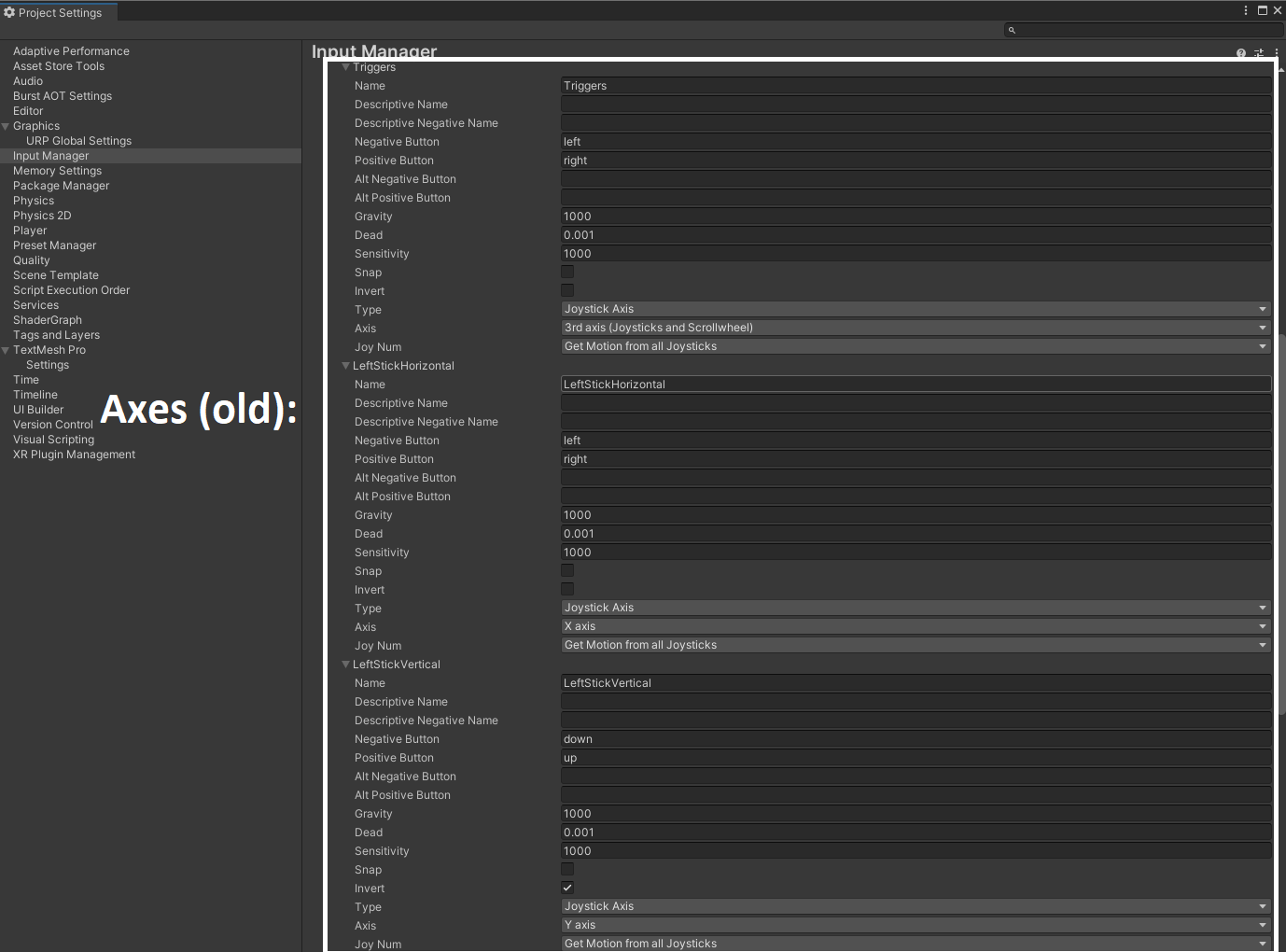Viewport: 1286px width, 952px height.
Task: Close the Project Settings window
Action: [x=1278, y=10]
